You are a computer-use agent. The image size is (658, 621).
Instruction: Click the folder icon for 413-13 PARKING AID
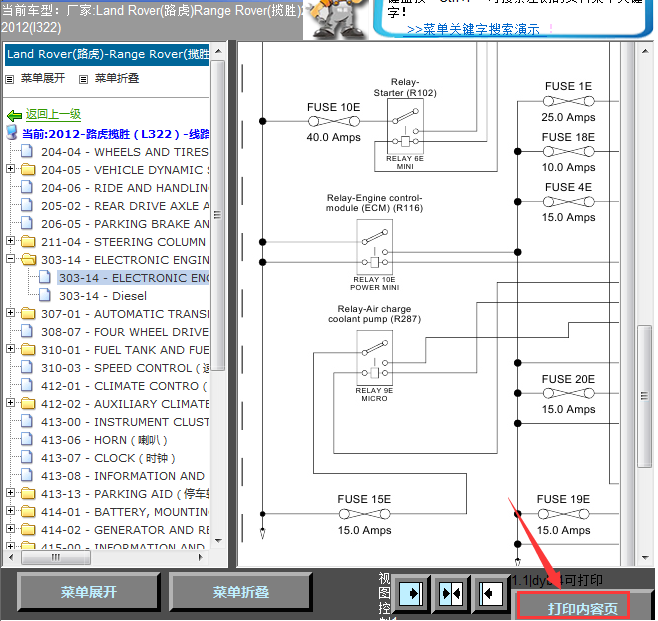(28, 493)
